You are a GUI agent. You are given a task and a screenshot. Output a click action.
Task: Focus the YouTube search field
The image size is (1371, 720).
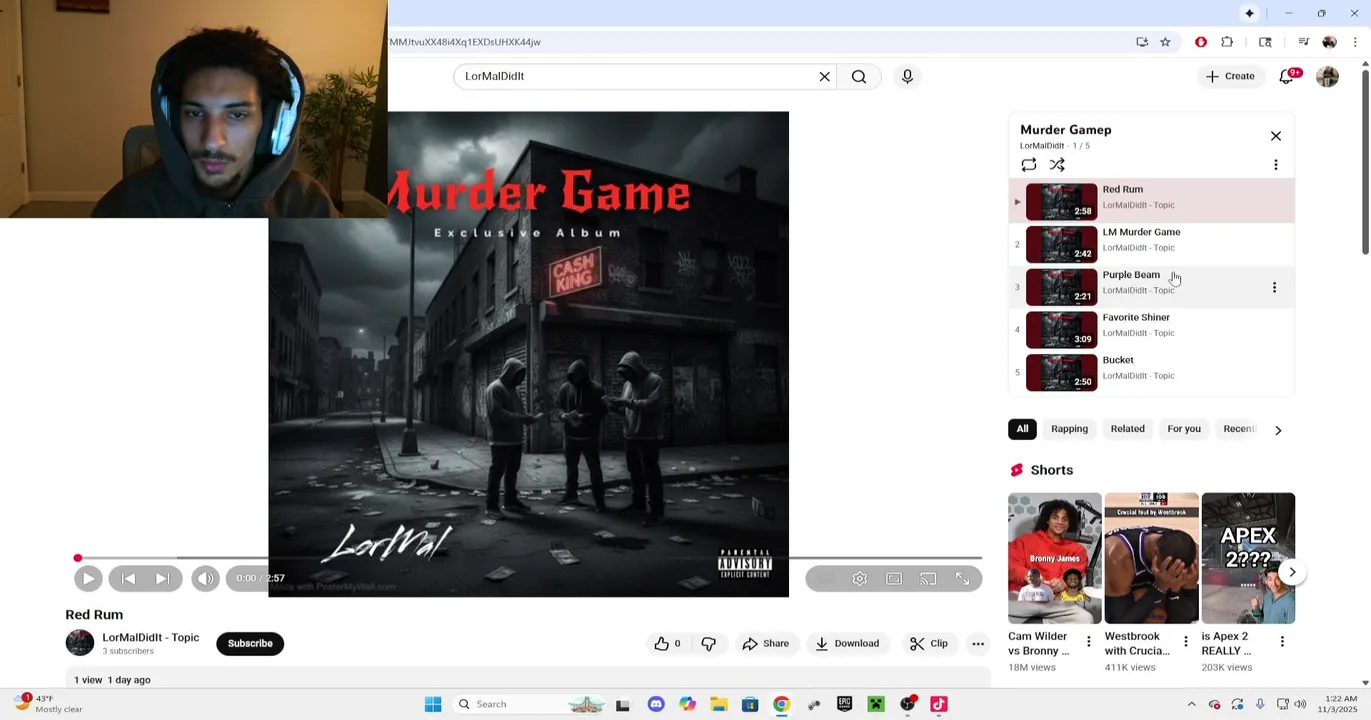(636, 77)
